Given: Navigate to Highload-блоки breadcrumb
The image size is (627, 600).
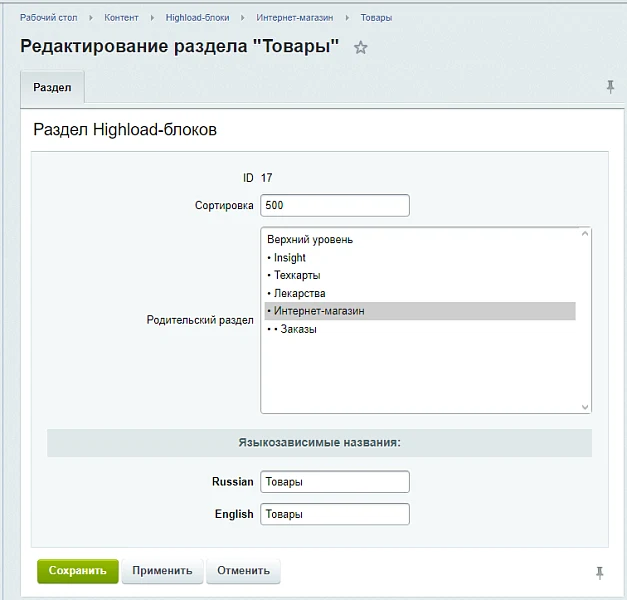Looking at the screenshot, I should [198, 18].
